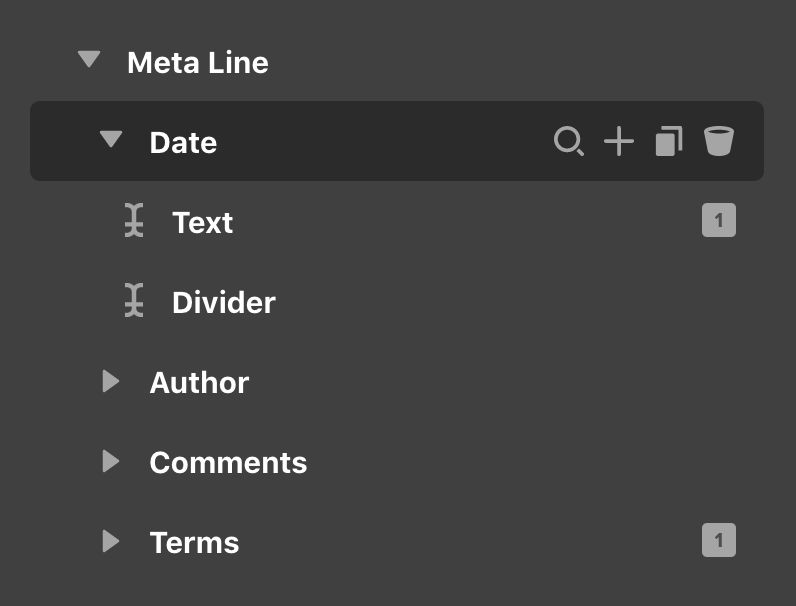Select the Comments item
Viewport: 796px width, 606px height.
pos(228,462)
